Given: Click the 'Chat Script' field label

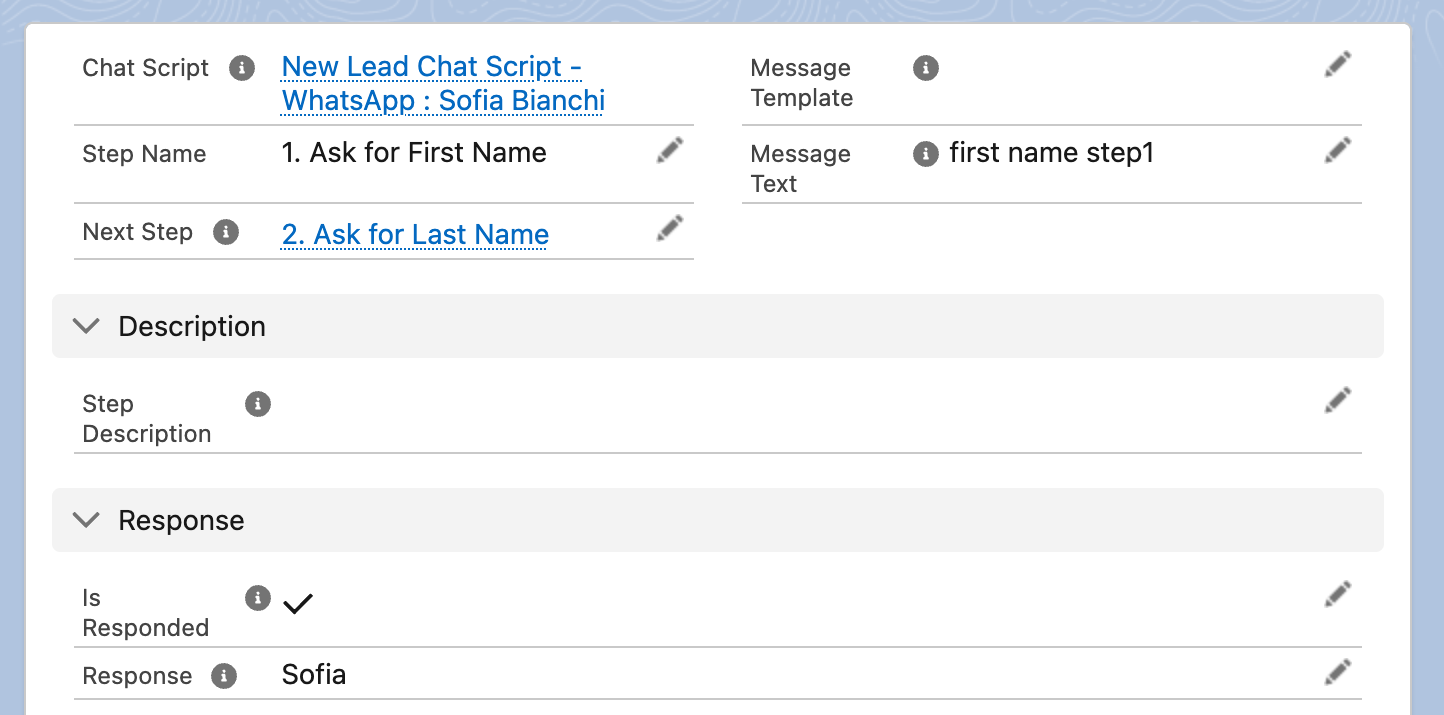Looking at the screenshot, I should (145, 68).
